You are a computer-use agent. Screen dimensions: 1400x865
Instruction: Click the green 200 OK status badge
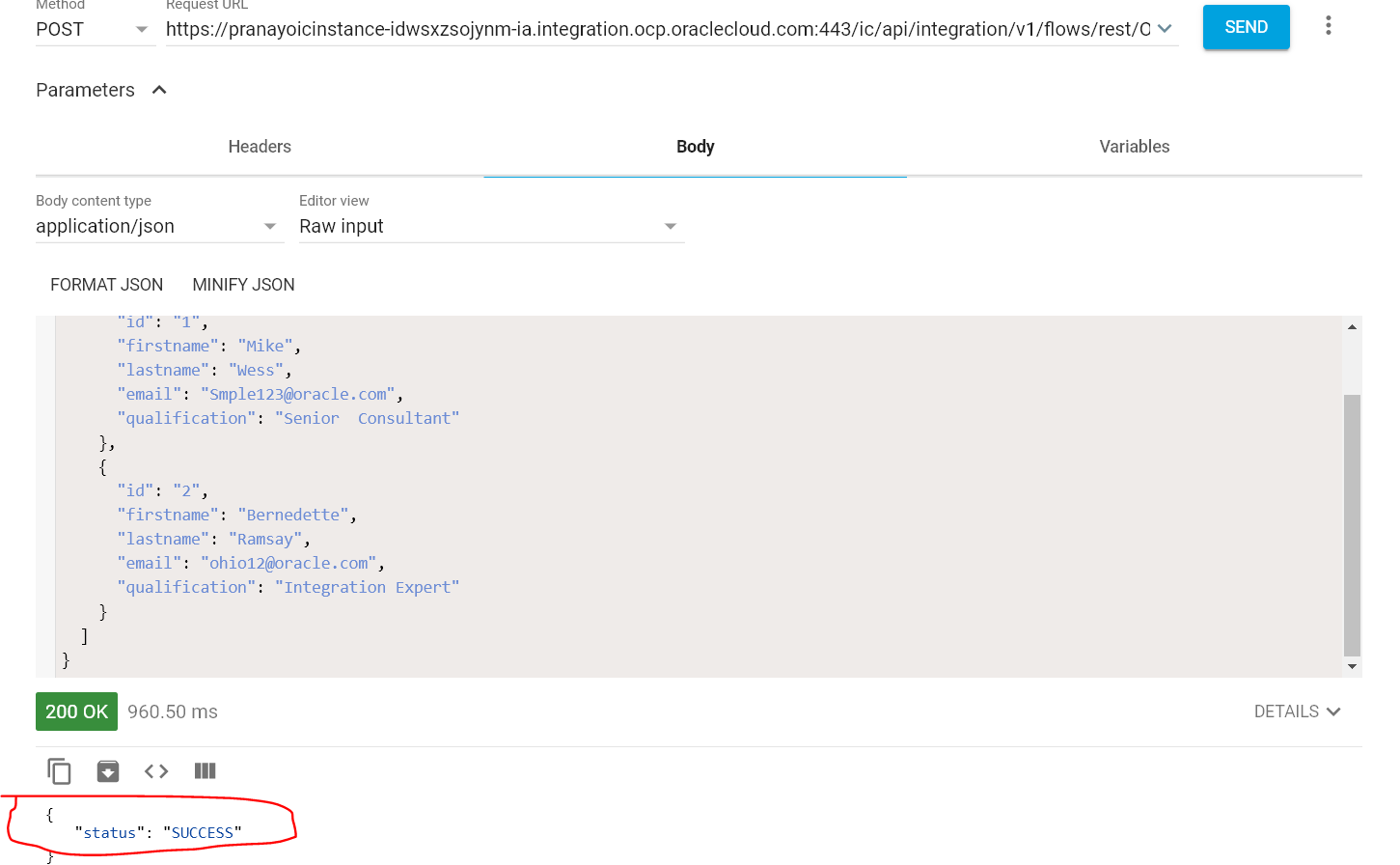pyautogui.click(x=76, y=711)
